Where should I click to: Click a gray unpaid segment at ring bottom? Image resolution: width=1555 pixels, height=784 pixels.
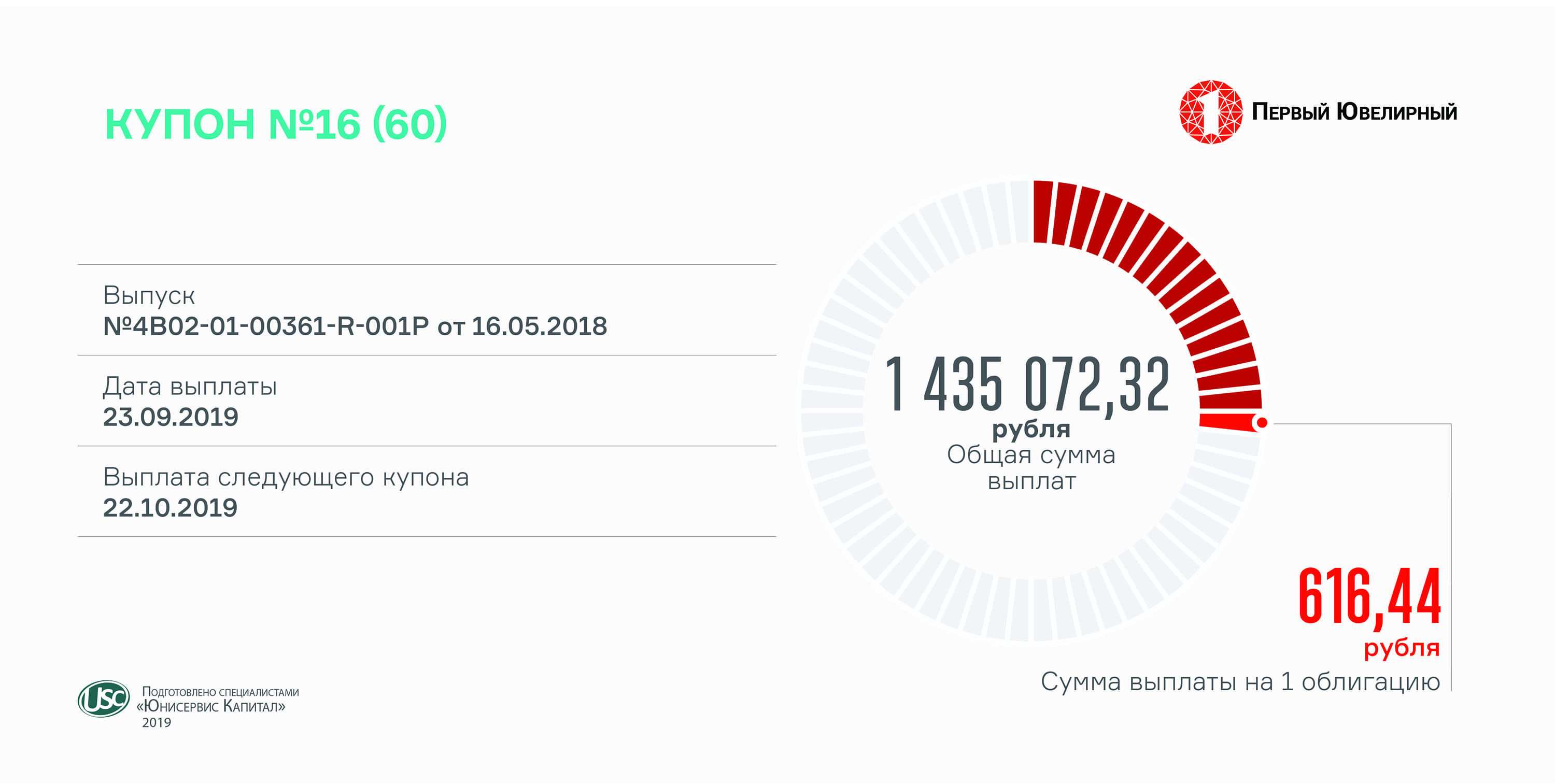[1020, 609]
